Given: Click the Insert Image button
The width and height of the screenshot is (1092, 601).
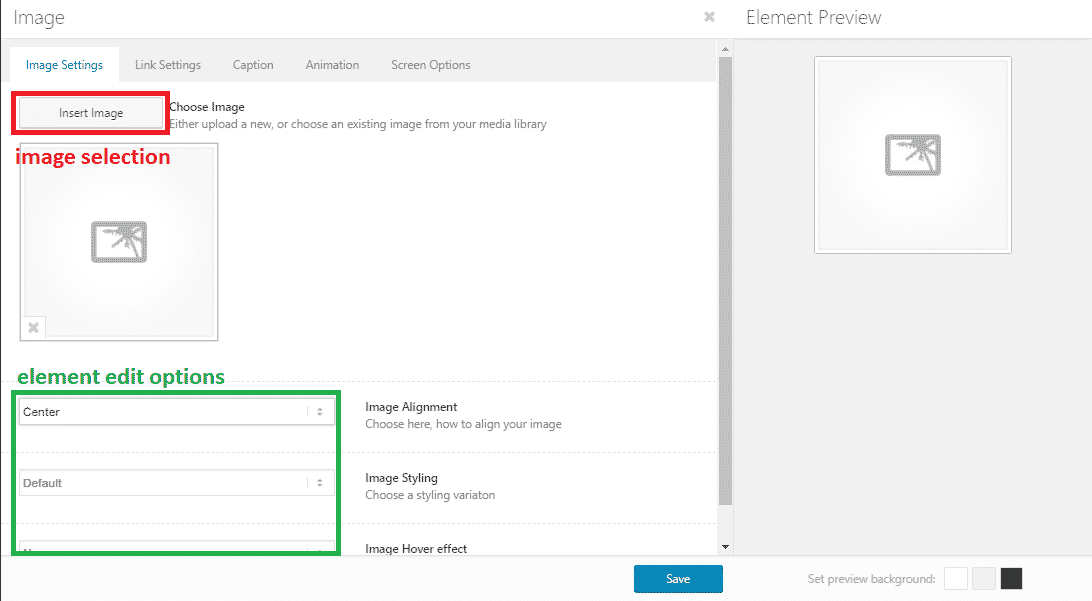Looking at the screenshot, I should click(x=91, y=113).
